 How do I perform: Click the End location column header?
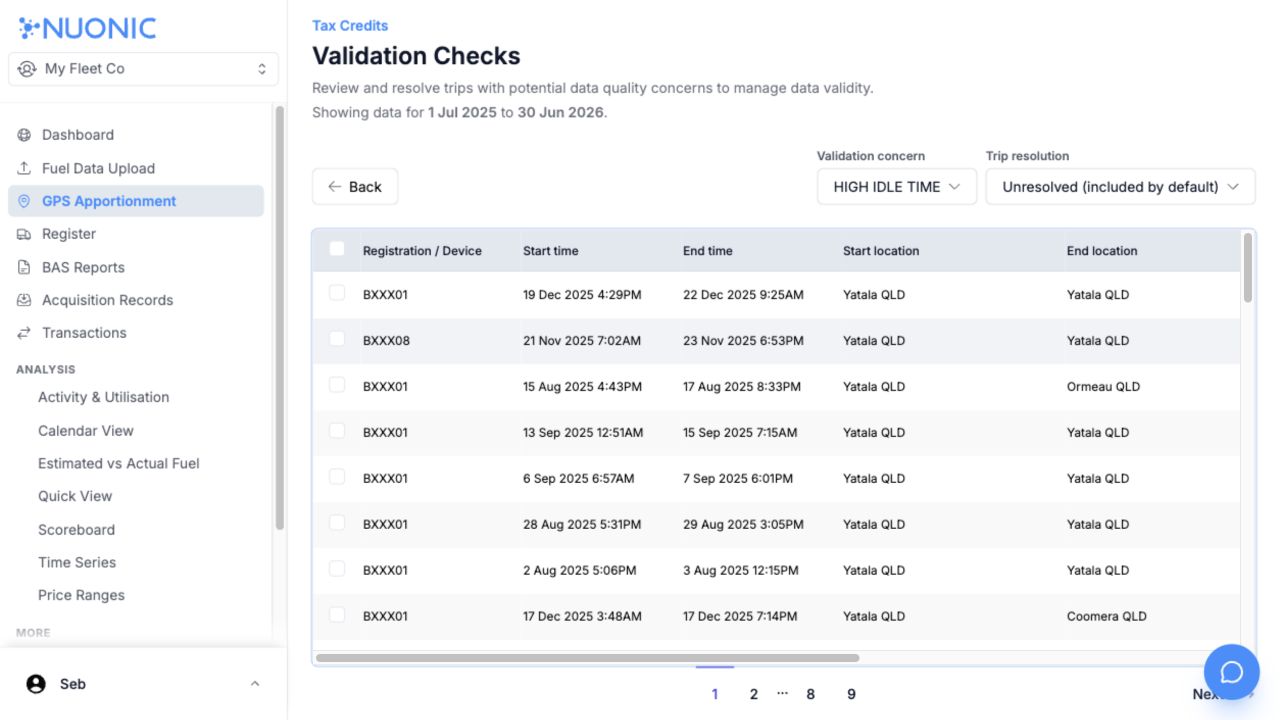coord(1102,251)
